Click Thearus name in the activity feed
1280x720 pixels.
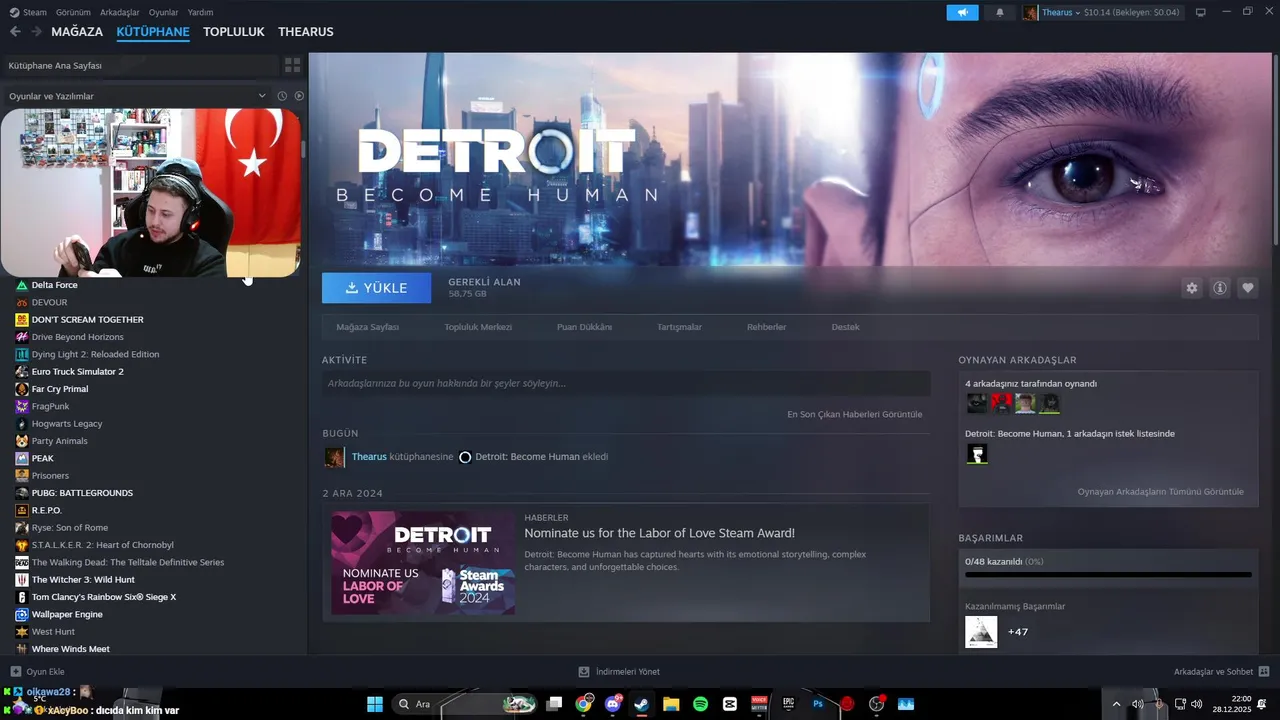click(x=369, y=457)
